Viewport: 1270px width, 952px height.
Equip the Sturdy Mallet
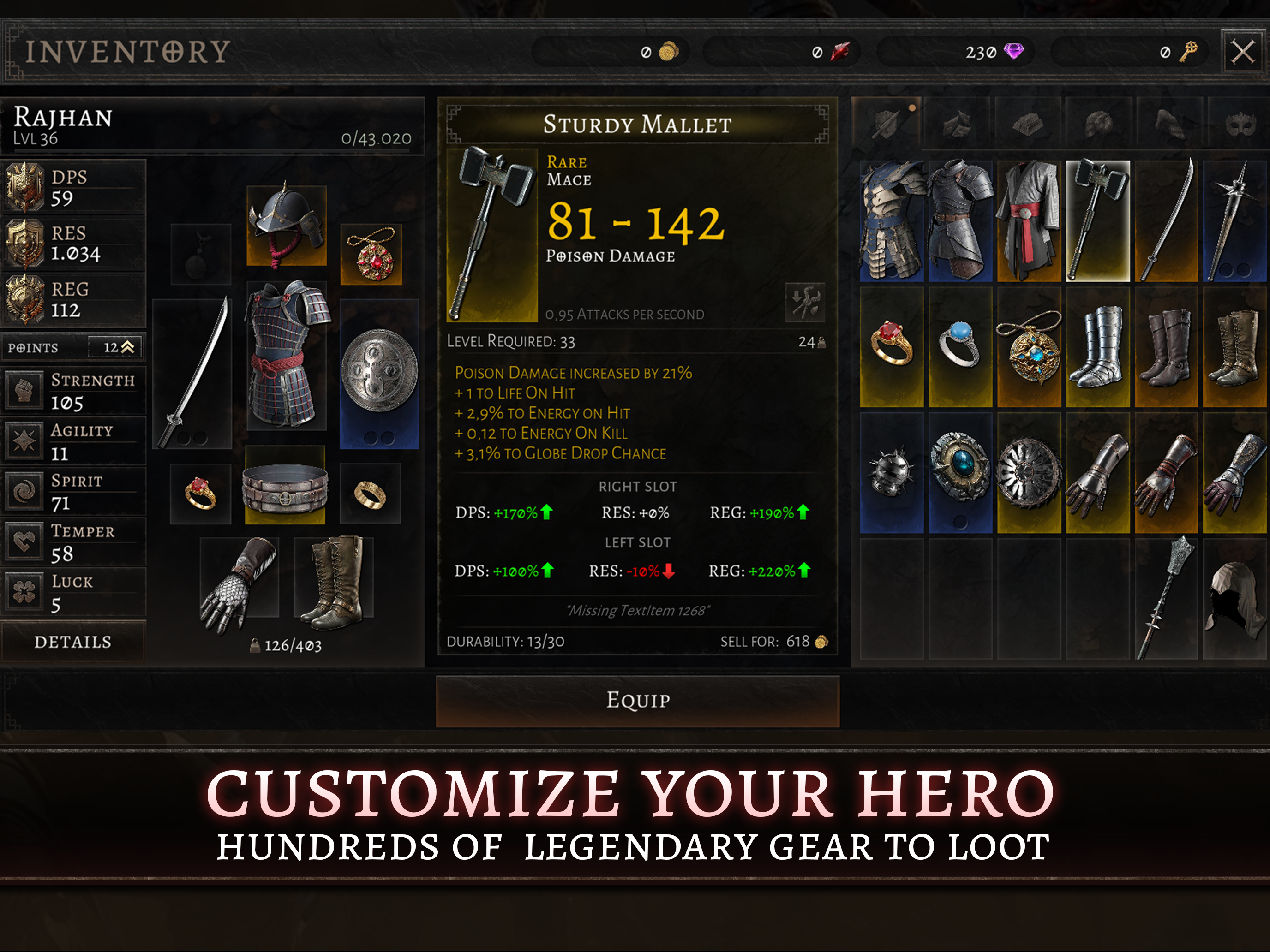point(637,701)
